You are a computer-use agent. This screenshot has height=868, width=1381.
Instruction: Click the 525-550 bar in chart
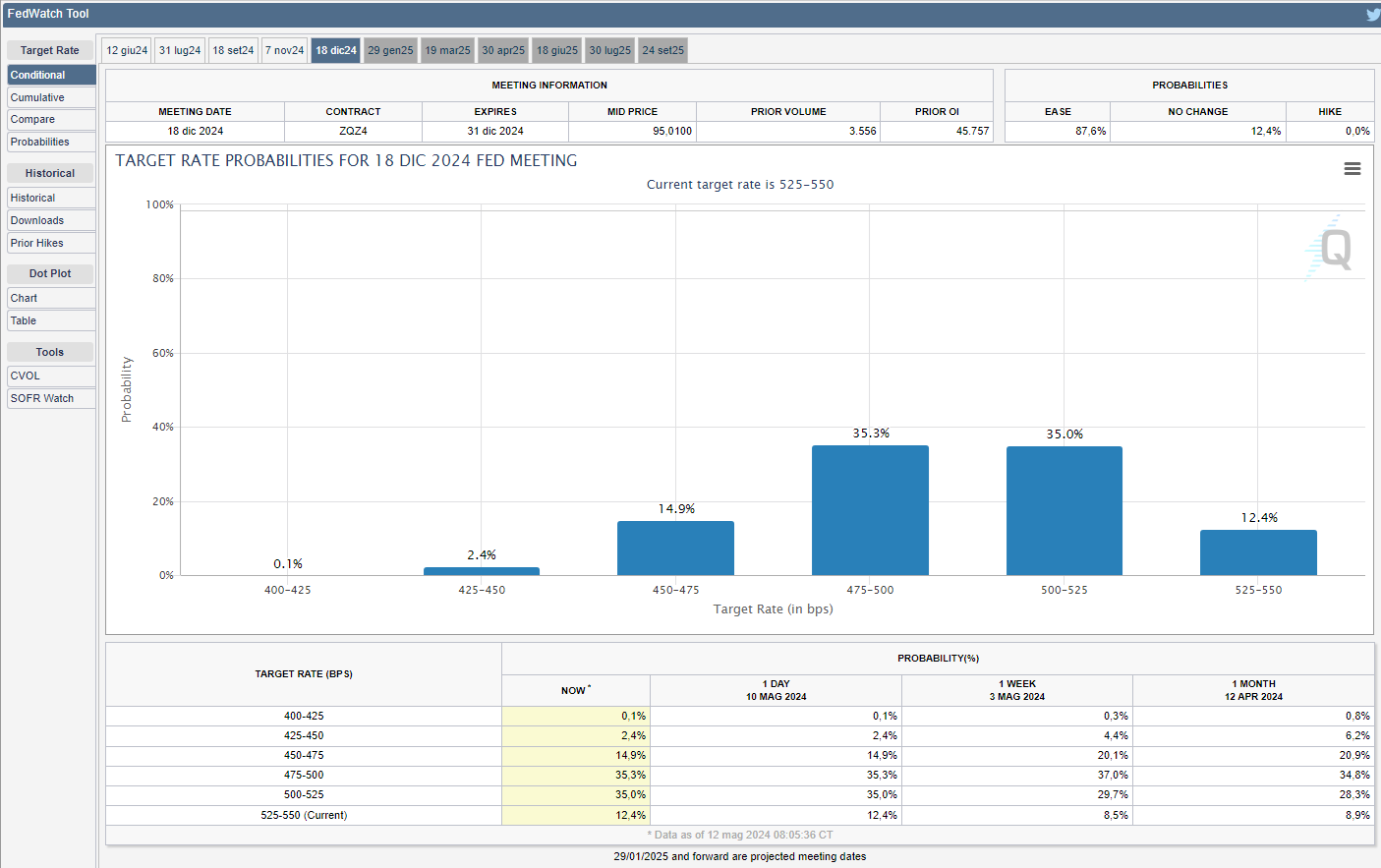click(1258, 552)
